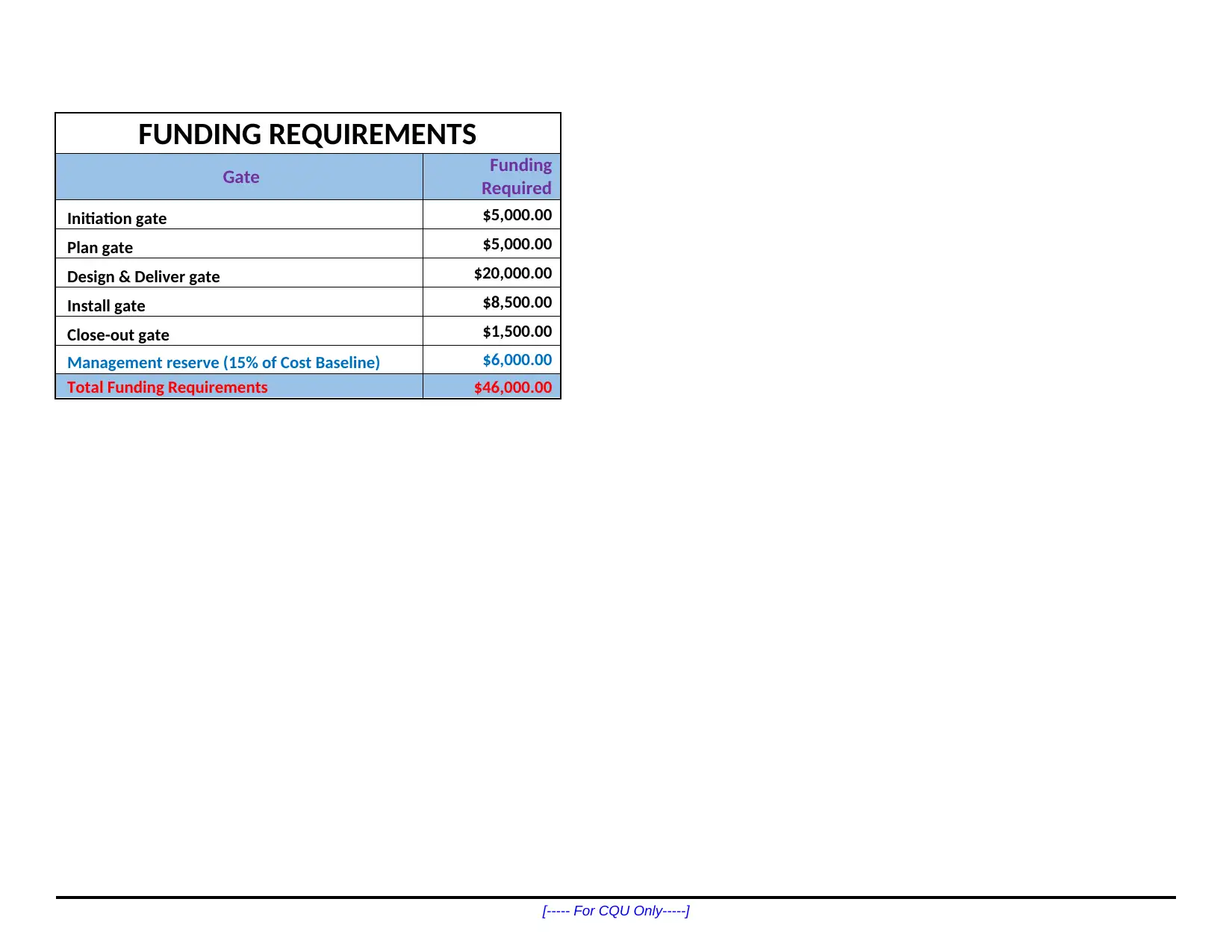
Task: Click the For CQU Only footer text
Action: click(616, 910)
